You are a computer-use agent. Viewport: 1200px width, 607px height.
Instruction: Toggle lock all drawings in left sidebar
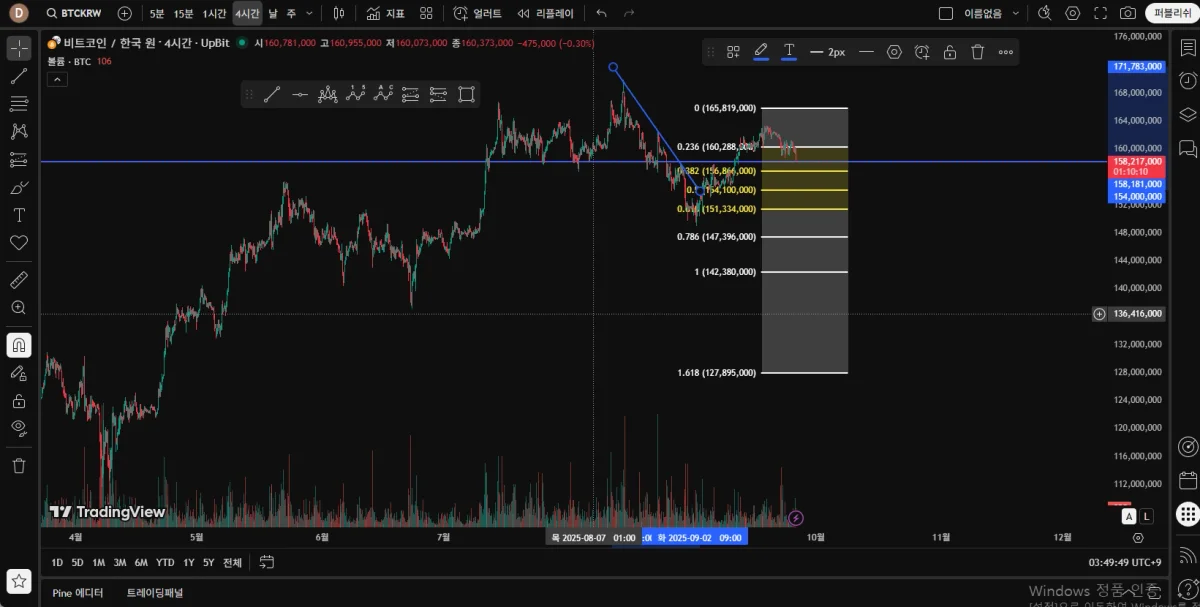coord(18,401)
